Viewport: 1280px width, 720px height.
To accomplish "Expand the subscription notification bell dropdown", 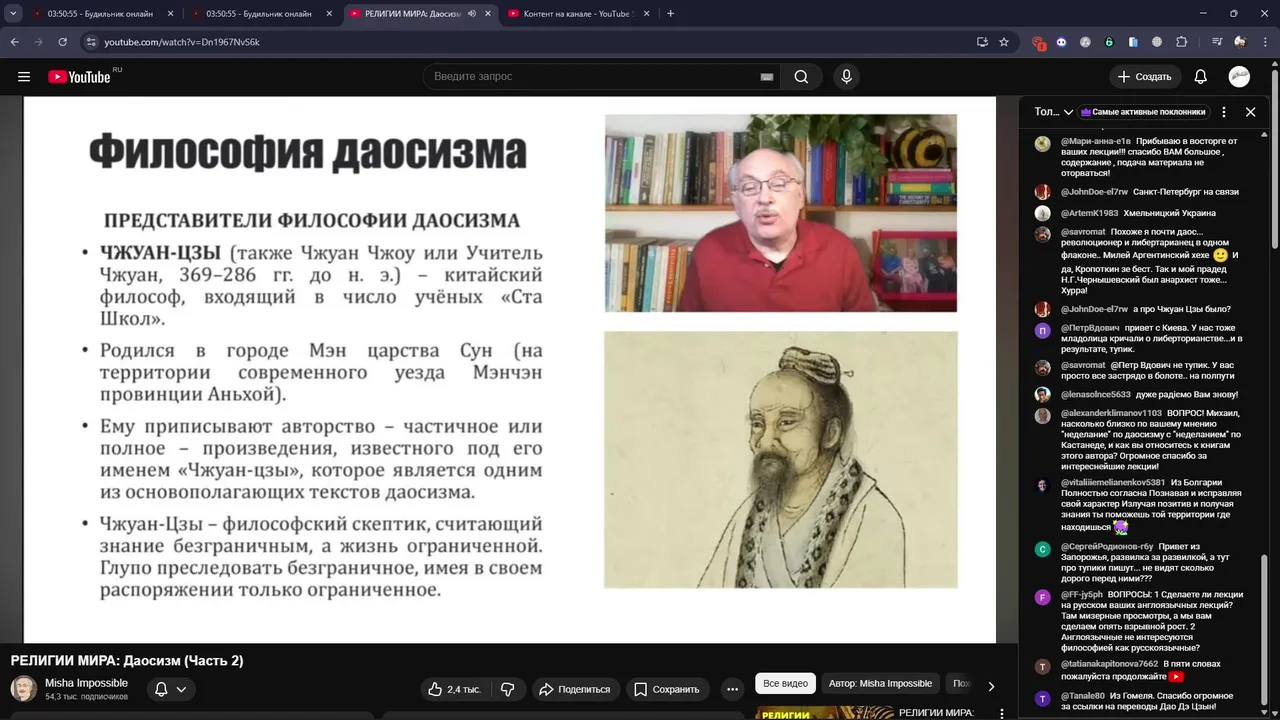I will [x=170, y=689].
